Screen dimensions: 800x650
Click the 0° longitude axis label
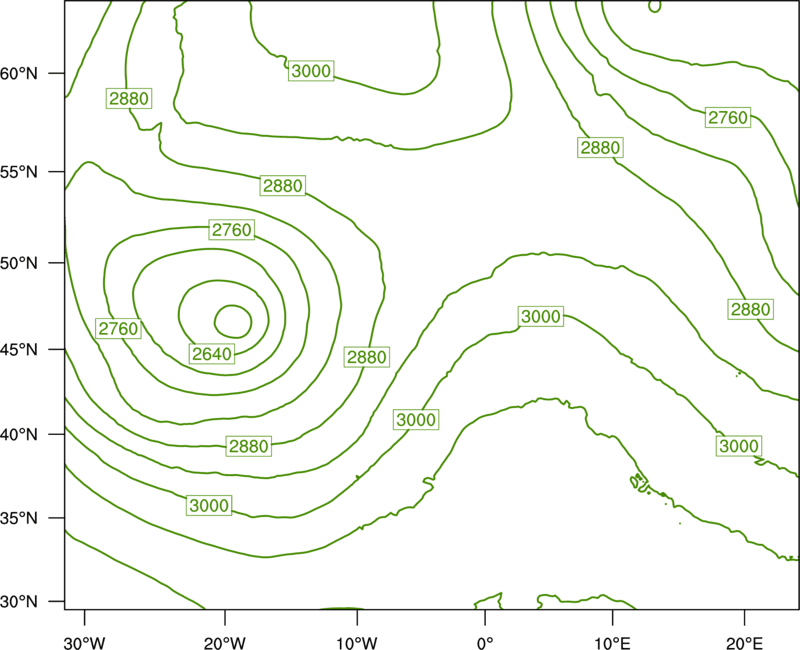point(485,643)
